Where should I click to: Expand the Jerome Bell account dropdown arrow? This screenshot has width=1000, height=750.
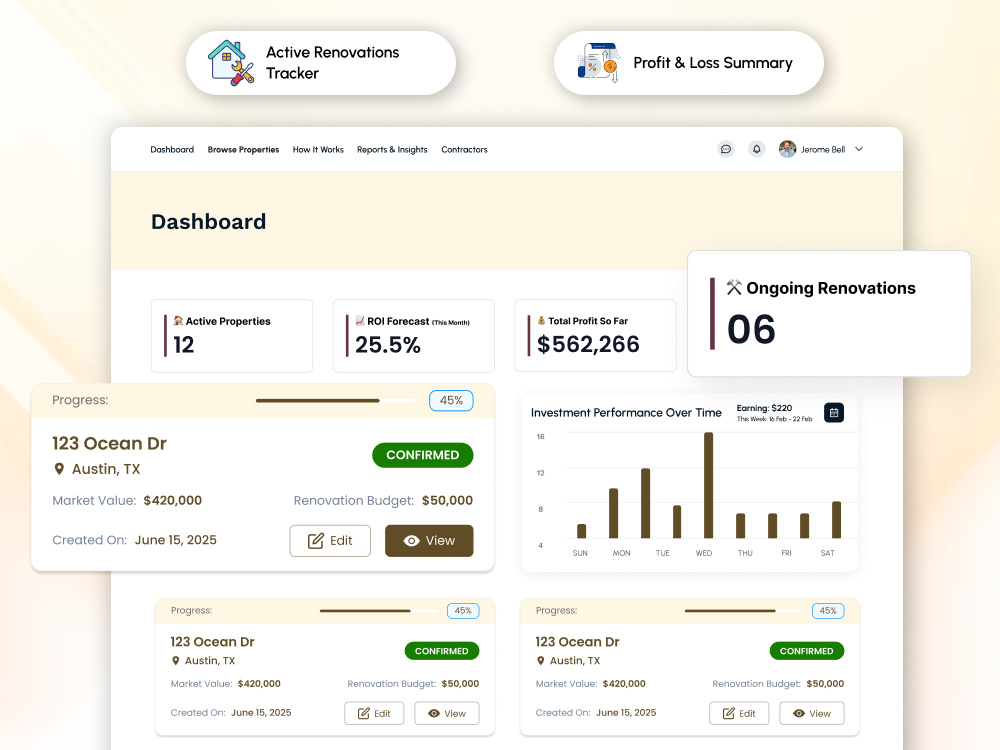[x=859, y=149]
